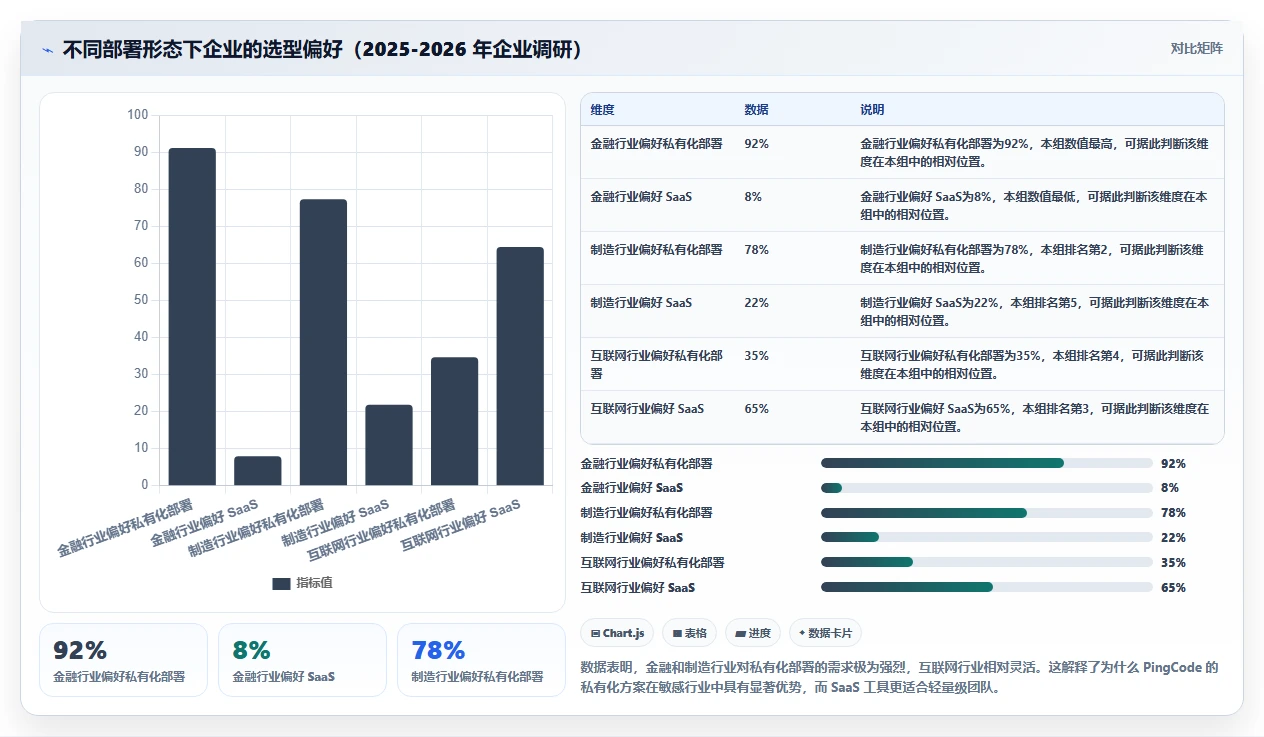The width and height of the screenshot is (1264, 737).
Task: Click the 维度 column header
Action: (x=603, y=110)
